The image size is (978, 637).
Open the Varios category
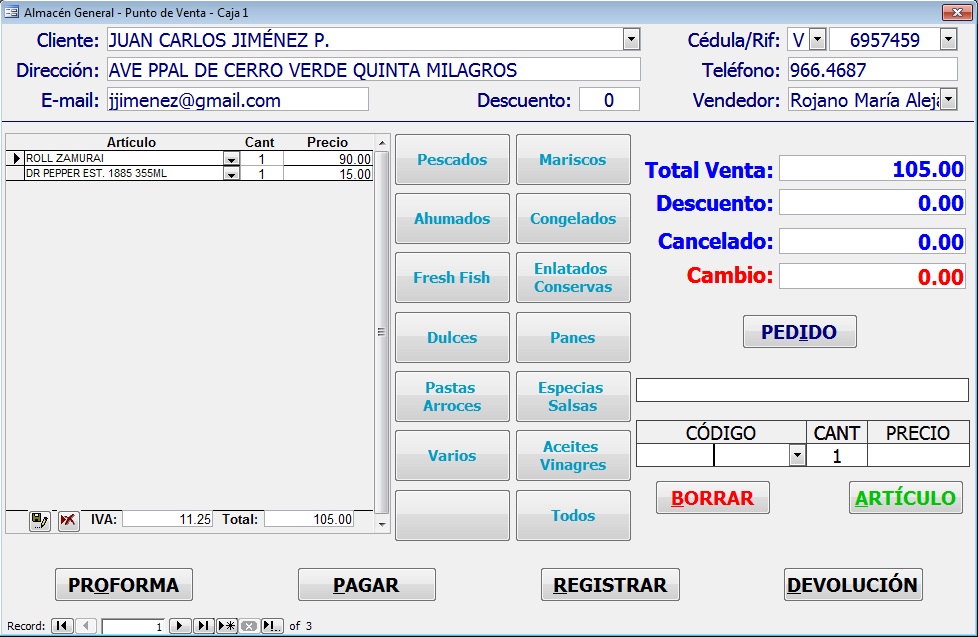tap(452, 455)
